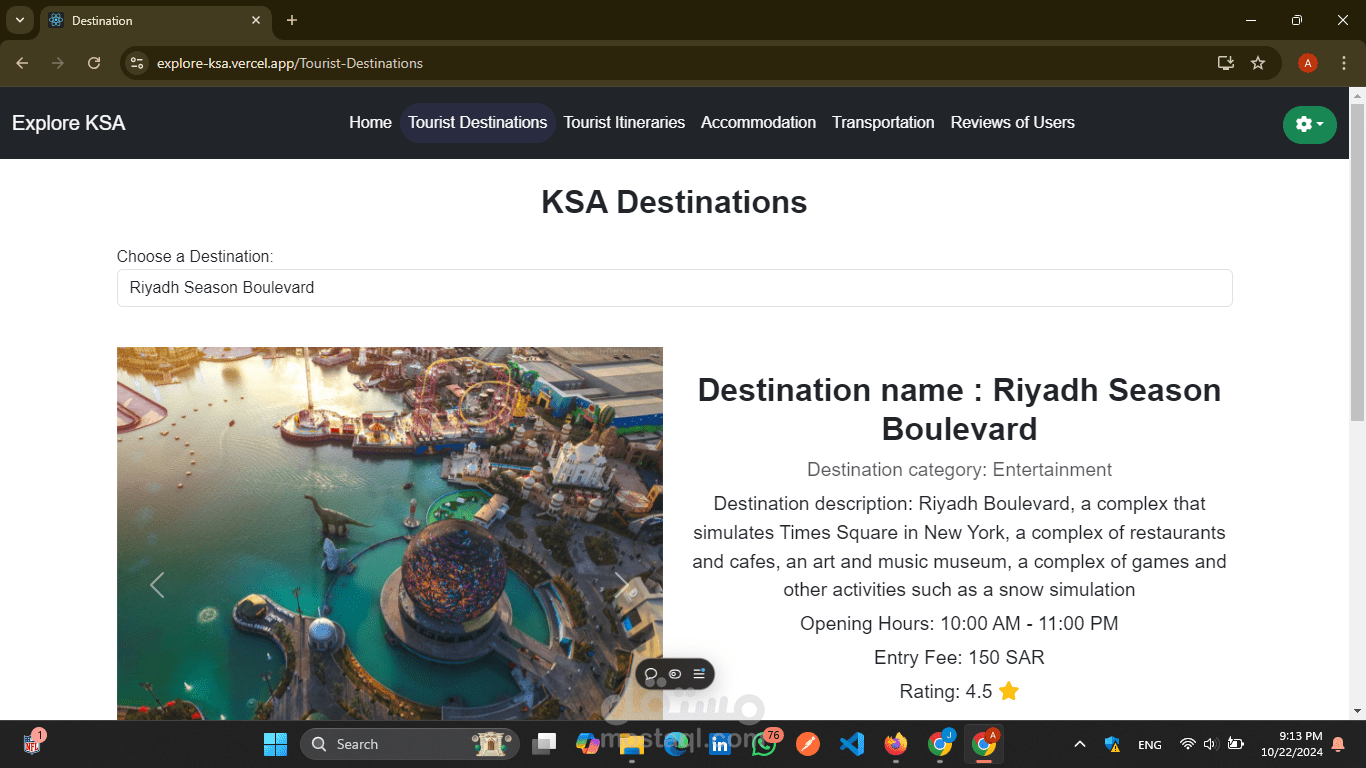
Task: Open Firefox from taskbar
Action: click(x=896, y=744)
